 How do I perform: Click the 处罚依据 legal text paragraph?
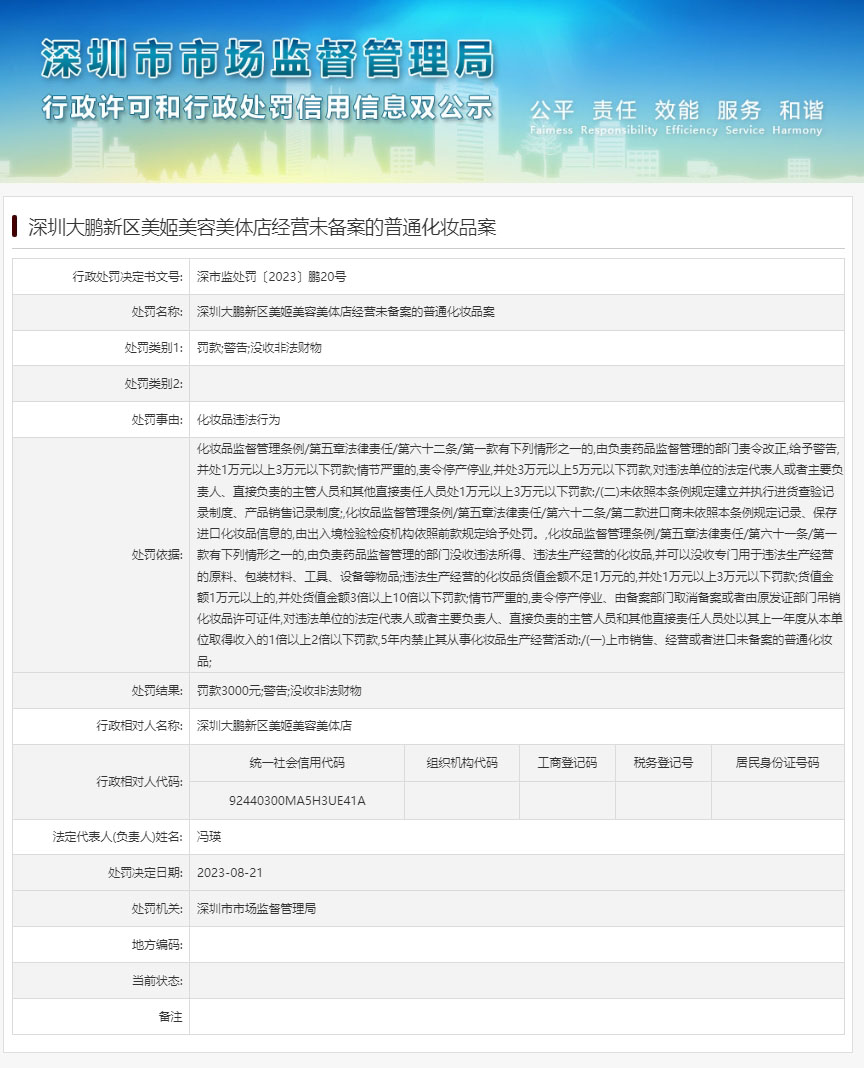coord(519,555)
